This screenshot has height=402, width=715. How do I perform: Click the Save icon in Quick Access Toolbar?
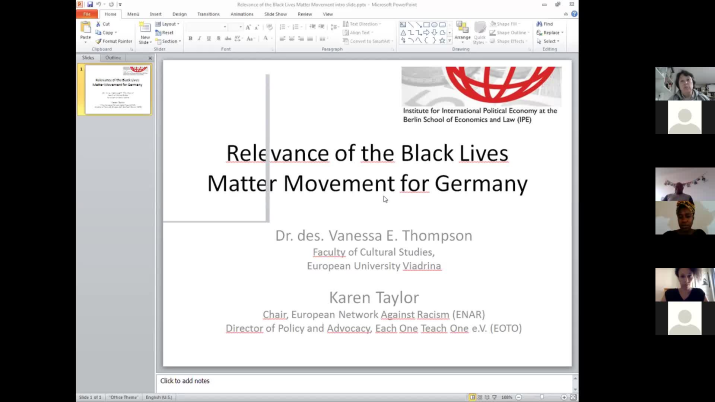89,4
